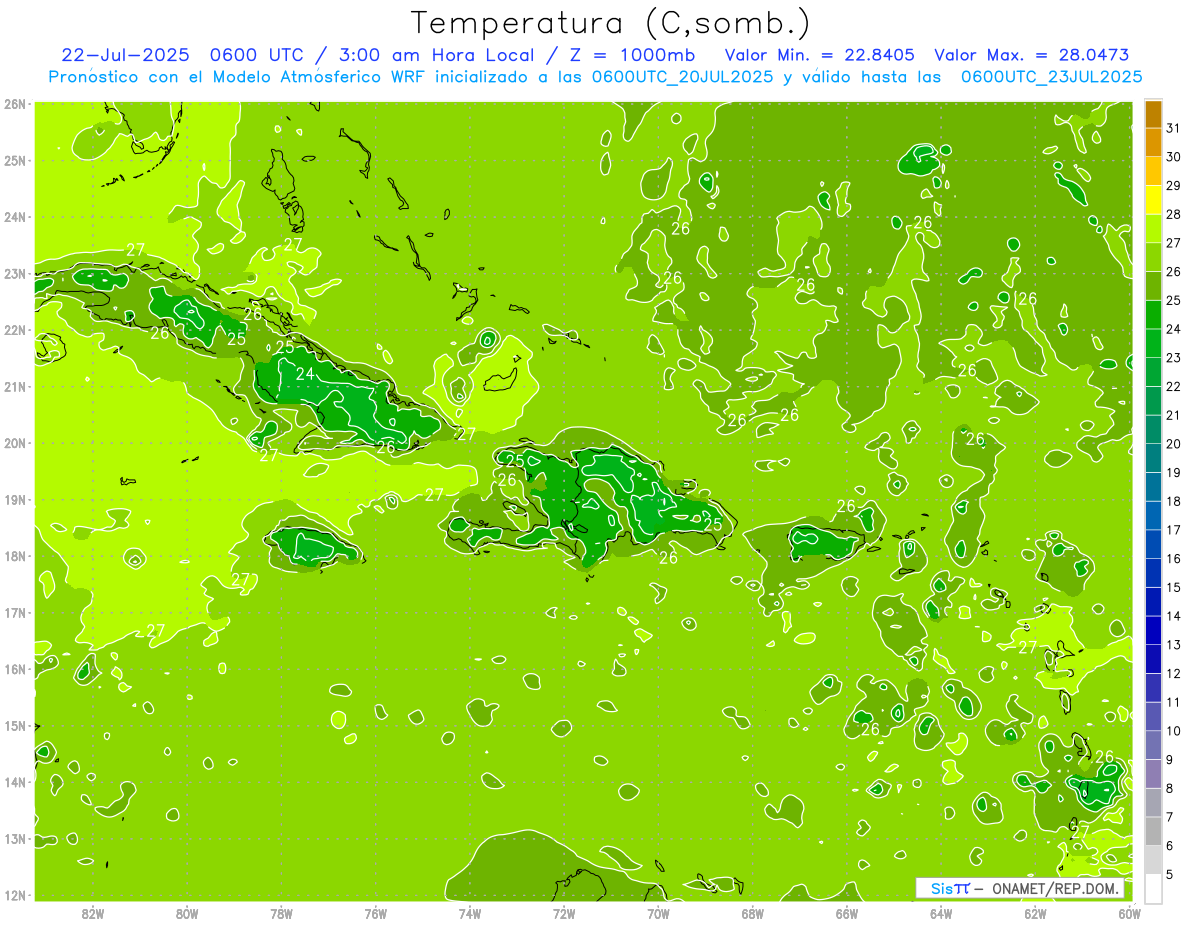Click the 12N latitude axis label
Viewport: 1200px width, 927px height.
(15, 895)
